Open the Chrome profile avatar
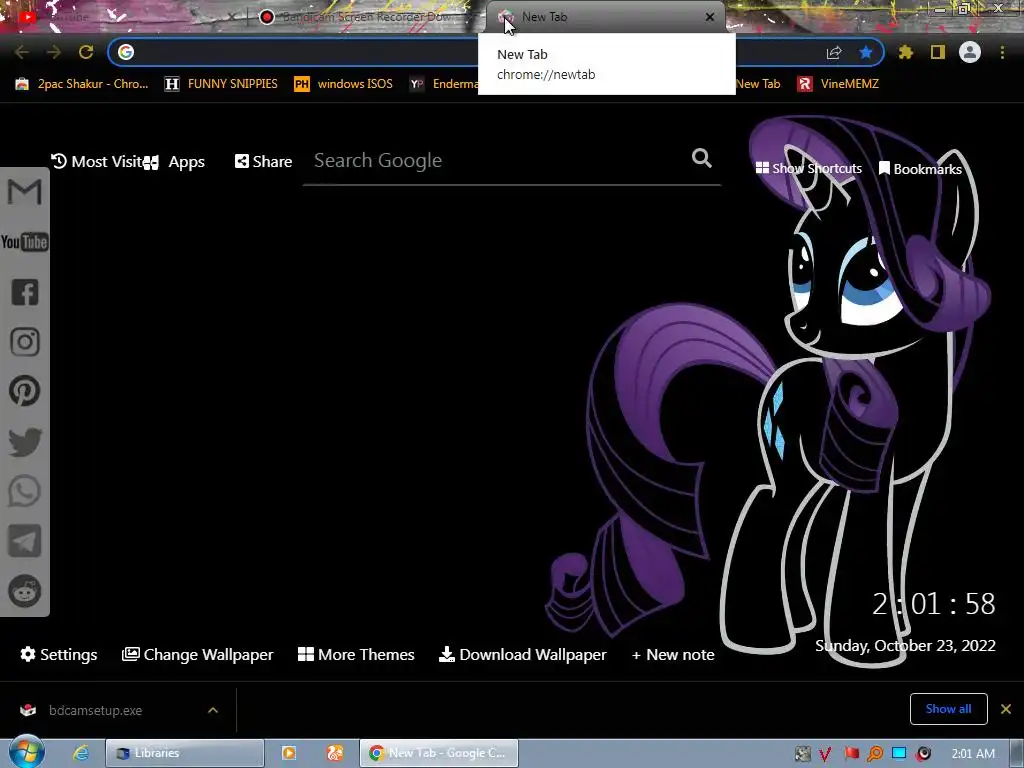Screen dimensions: 1024x768 [970, 52]
